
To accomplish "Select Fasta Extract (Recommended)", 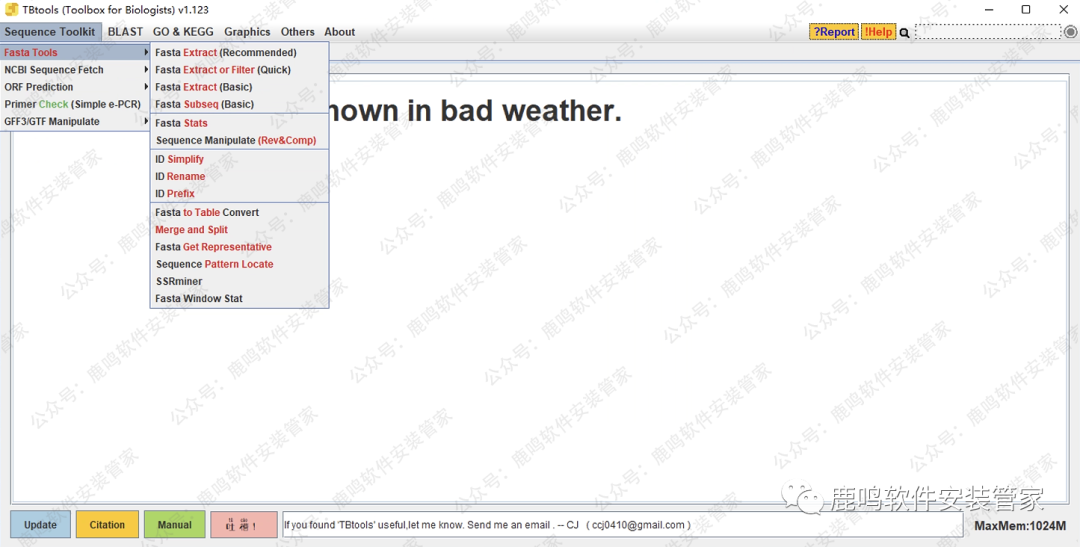I will (x=226, y=53).
